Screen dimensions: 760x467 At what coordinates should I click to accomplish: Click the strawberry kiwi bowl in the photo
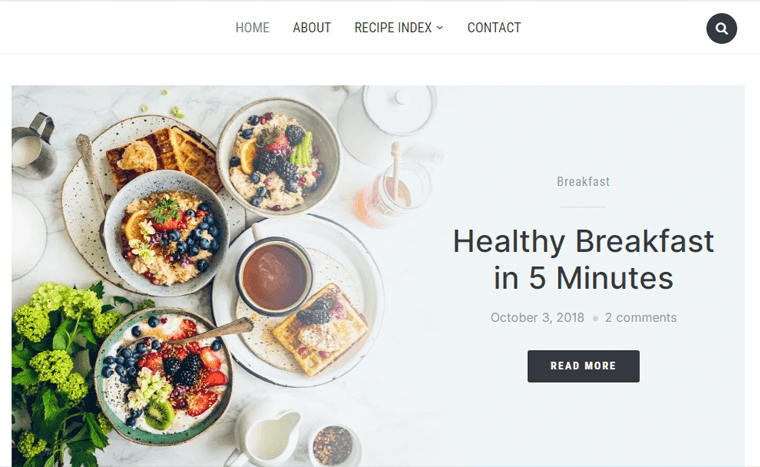[163, 376]
